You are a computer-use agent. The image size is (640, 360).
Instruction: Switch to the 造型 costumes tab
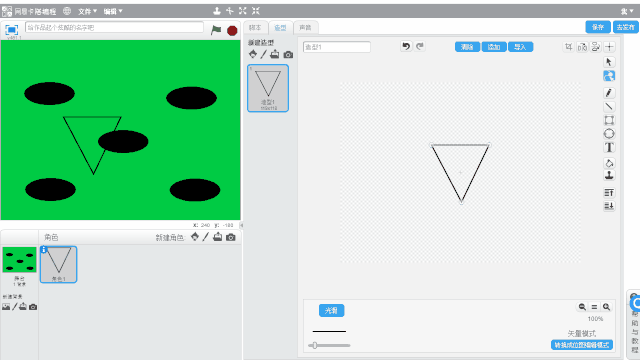[x=280, y=27]
